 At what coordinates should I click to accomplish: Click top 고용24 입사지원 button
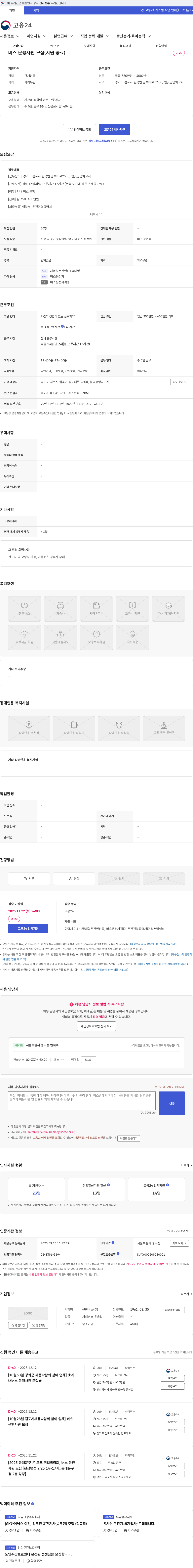[x=114, y=130]
